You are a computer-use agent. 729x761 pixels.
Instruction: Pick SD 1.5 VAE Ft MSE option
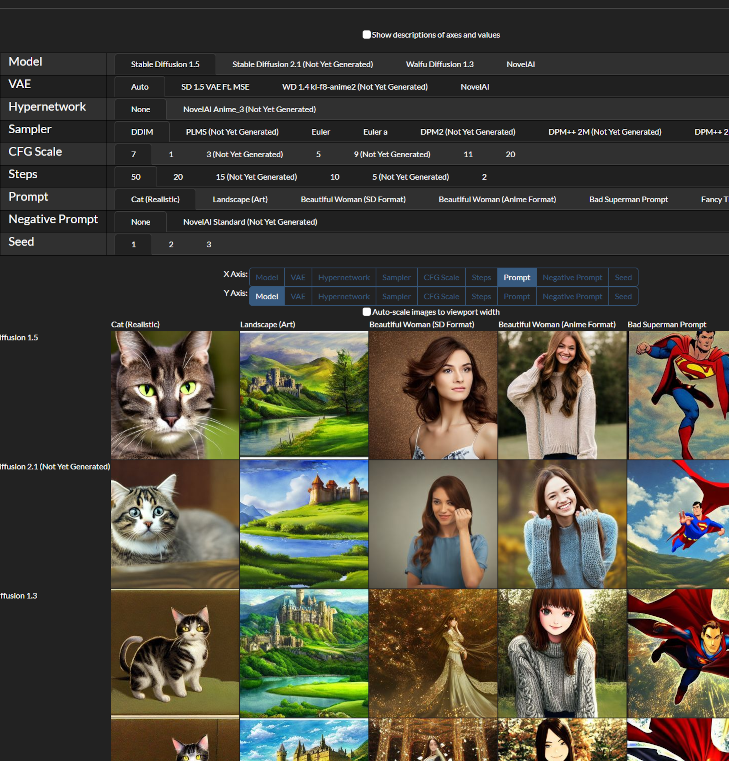pos(217,87)
